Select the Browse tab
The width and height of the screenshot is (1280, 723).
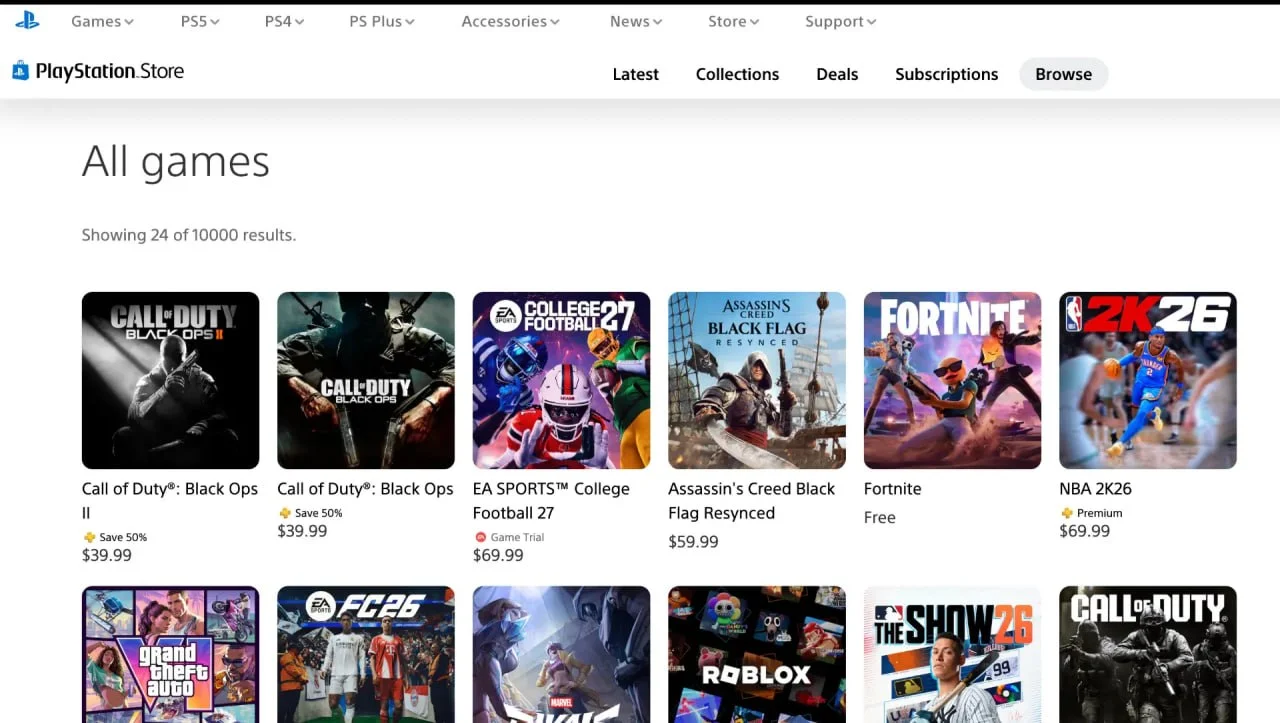click(x=1064, y=74)
